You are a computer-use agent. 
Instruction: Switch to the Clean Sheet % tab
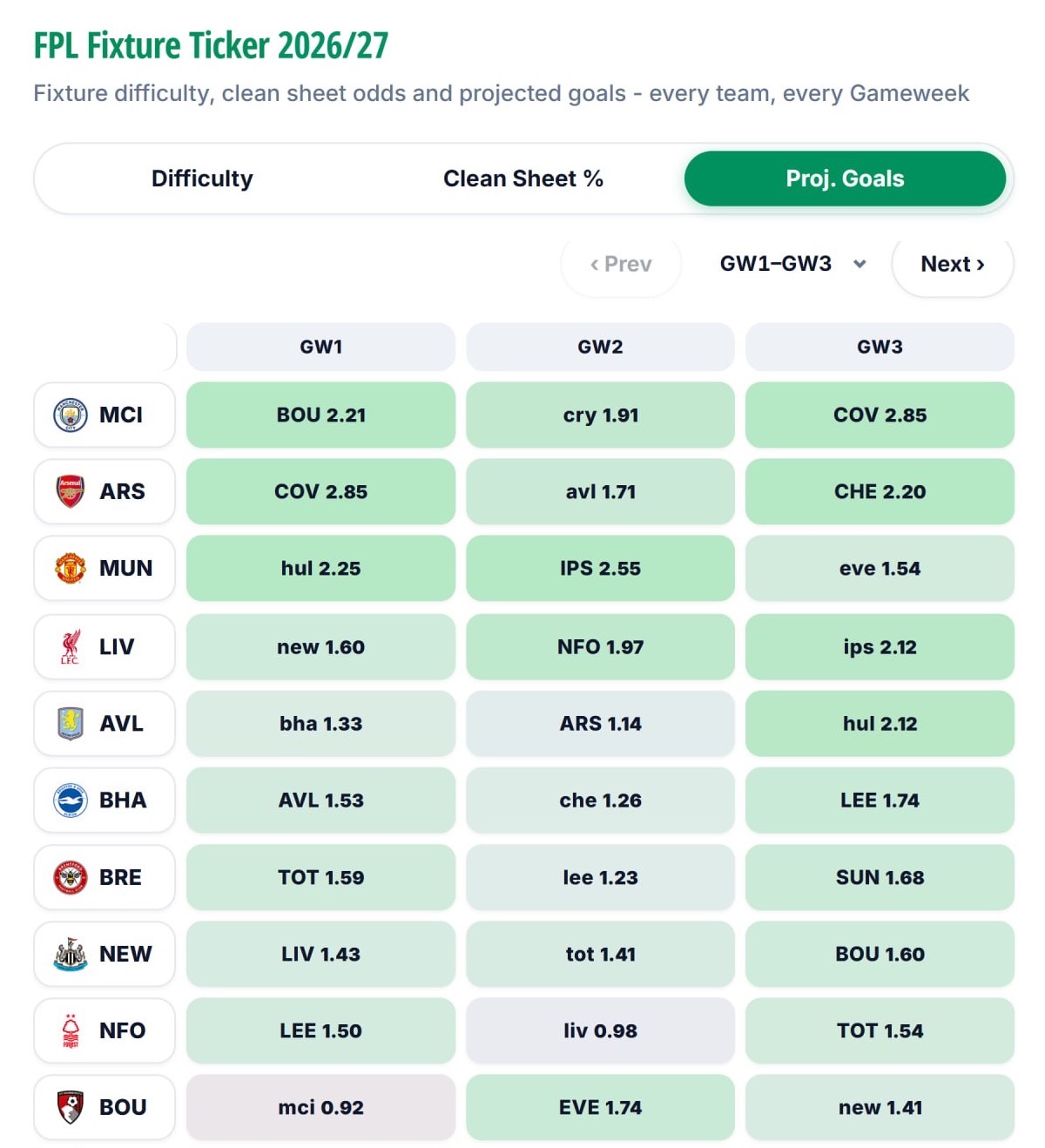(x=523, y=179)
